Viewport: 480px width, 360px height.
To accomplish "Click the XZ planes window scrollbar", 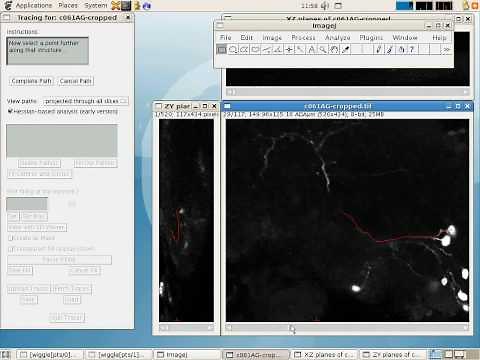I will [348, 92].
